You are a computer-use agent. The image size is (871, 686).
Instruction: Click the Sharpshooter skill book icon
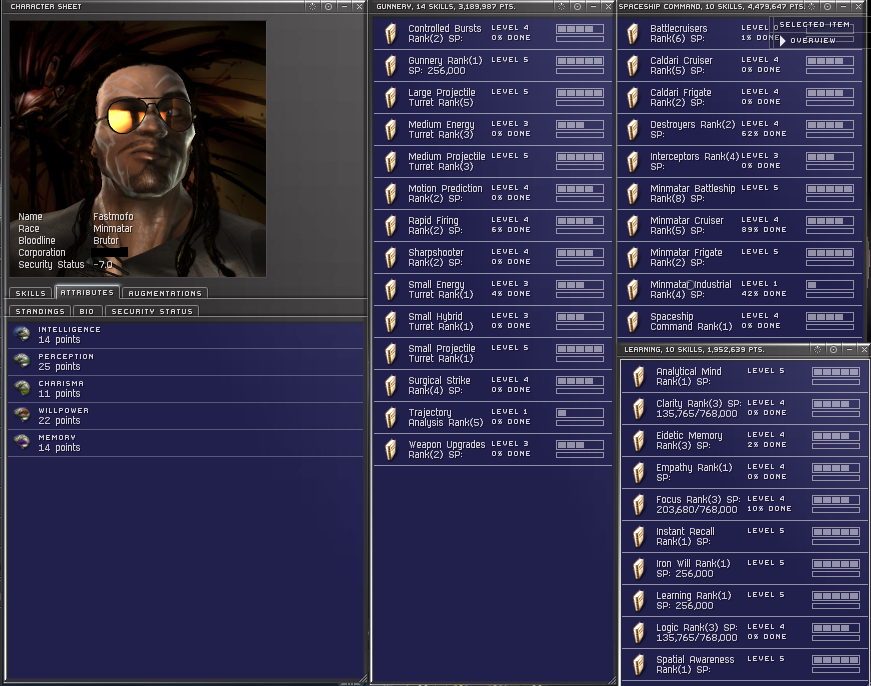tap(391, 257)
